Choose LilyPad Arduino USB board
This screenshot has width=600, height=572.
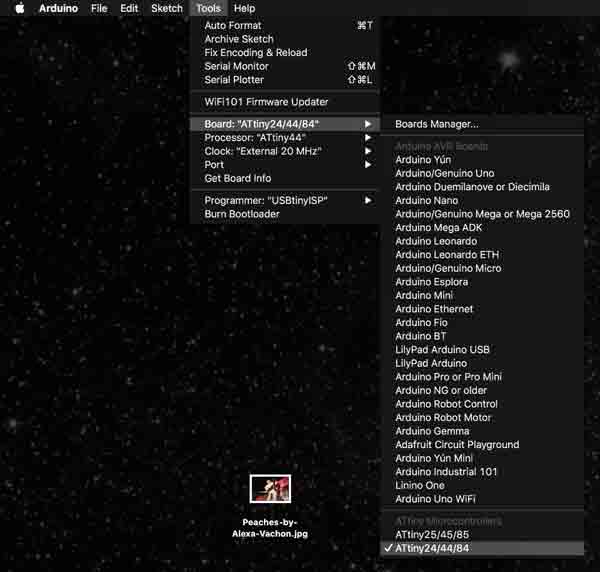pos(483,350)
